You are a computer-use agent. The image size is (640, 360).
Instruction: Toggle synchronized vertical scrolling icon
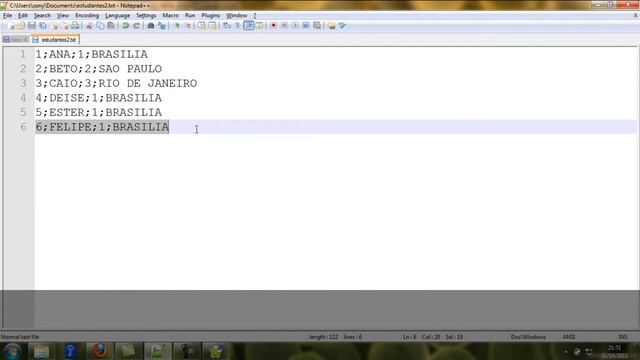[202, 26]
